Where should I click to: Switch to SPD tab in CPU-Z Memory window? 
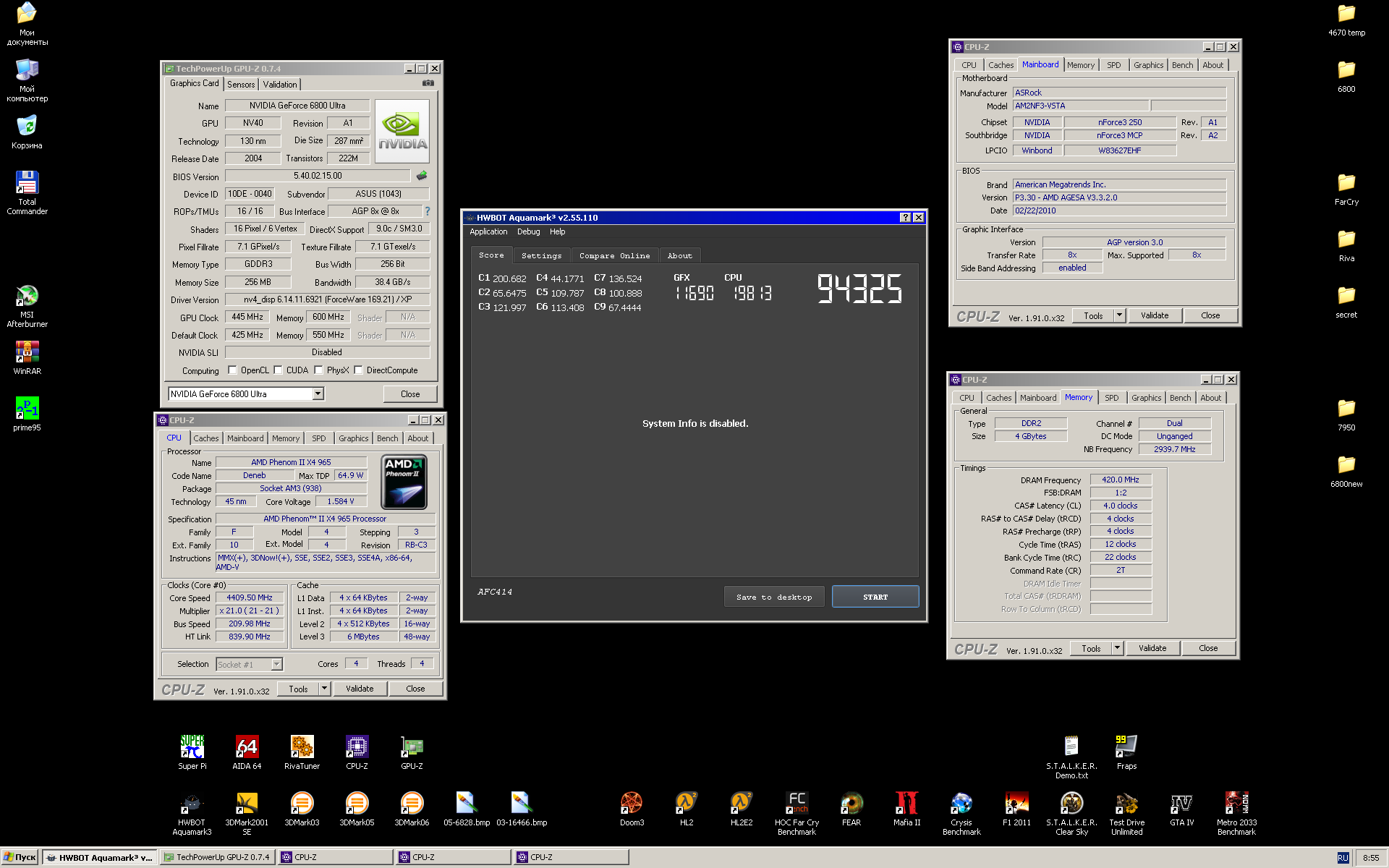pos(1111,398)
